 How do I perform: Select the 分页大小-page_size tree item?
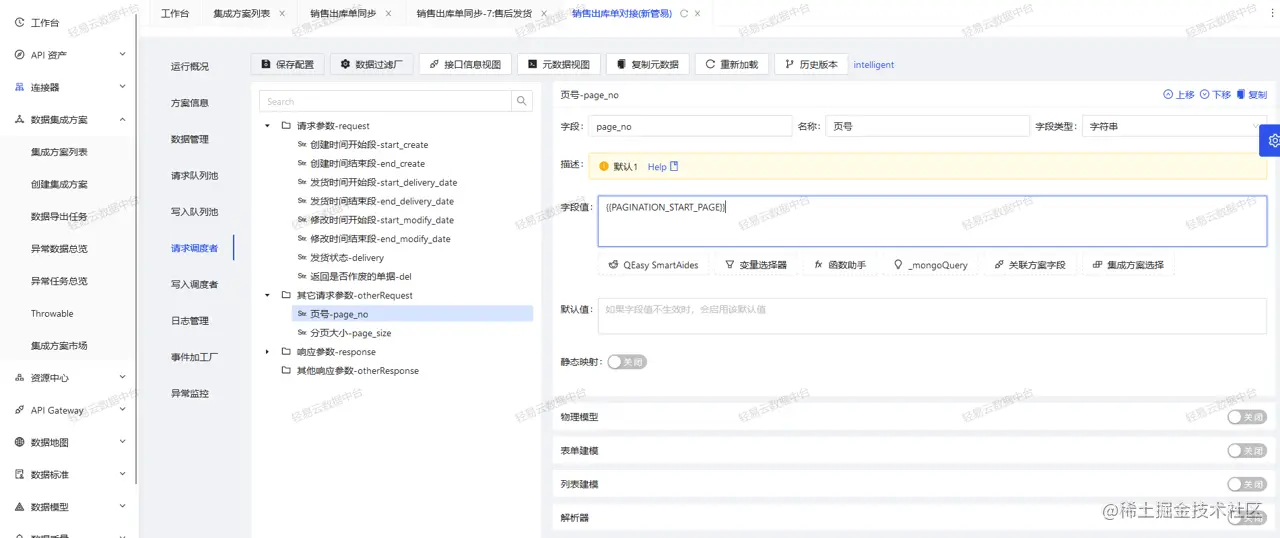click(350, 333)
